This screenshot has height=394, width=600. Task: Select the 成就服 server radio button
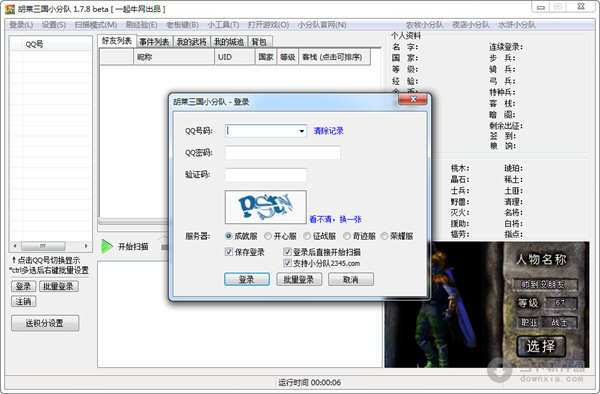pyautogui.click(x=229, y=236)
